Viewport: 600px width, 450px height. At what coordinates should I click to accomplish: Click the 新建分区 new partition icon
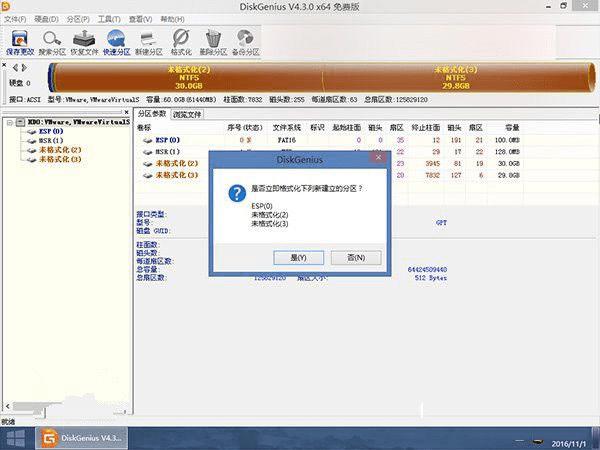(148, 43)
